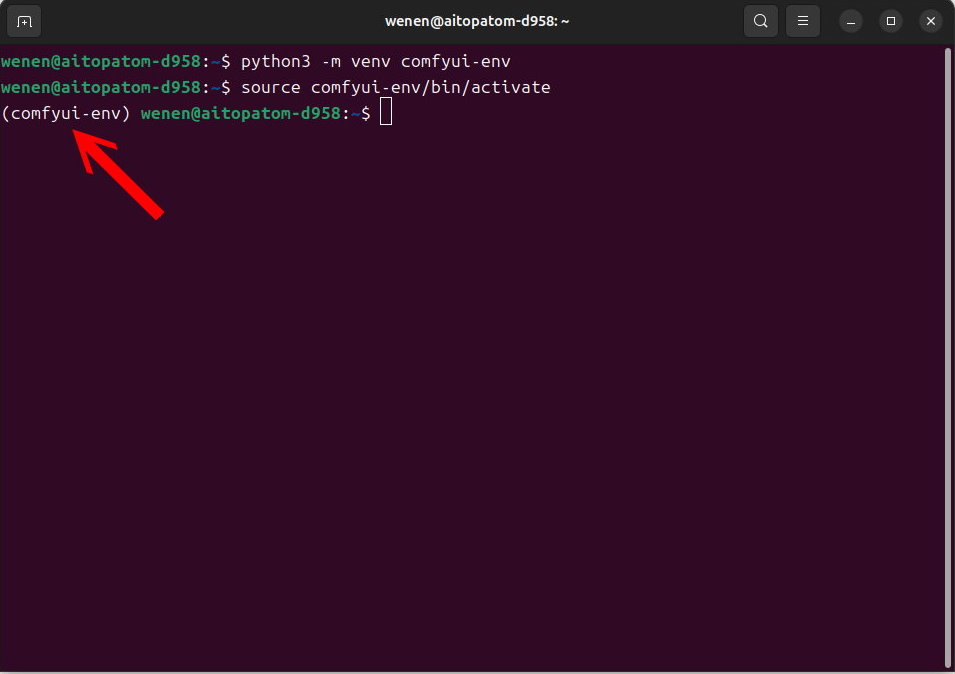Select the green username on first prompt line
Screen dimensions: 955x674
[x=100, y=61]
